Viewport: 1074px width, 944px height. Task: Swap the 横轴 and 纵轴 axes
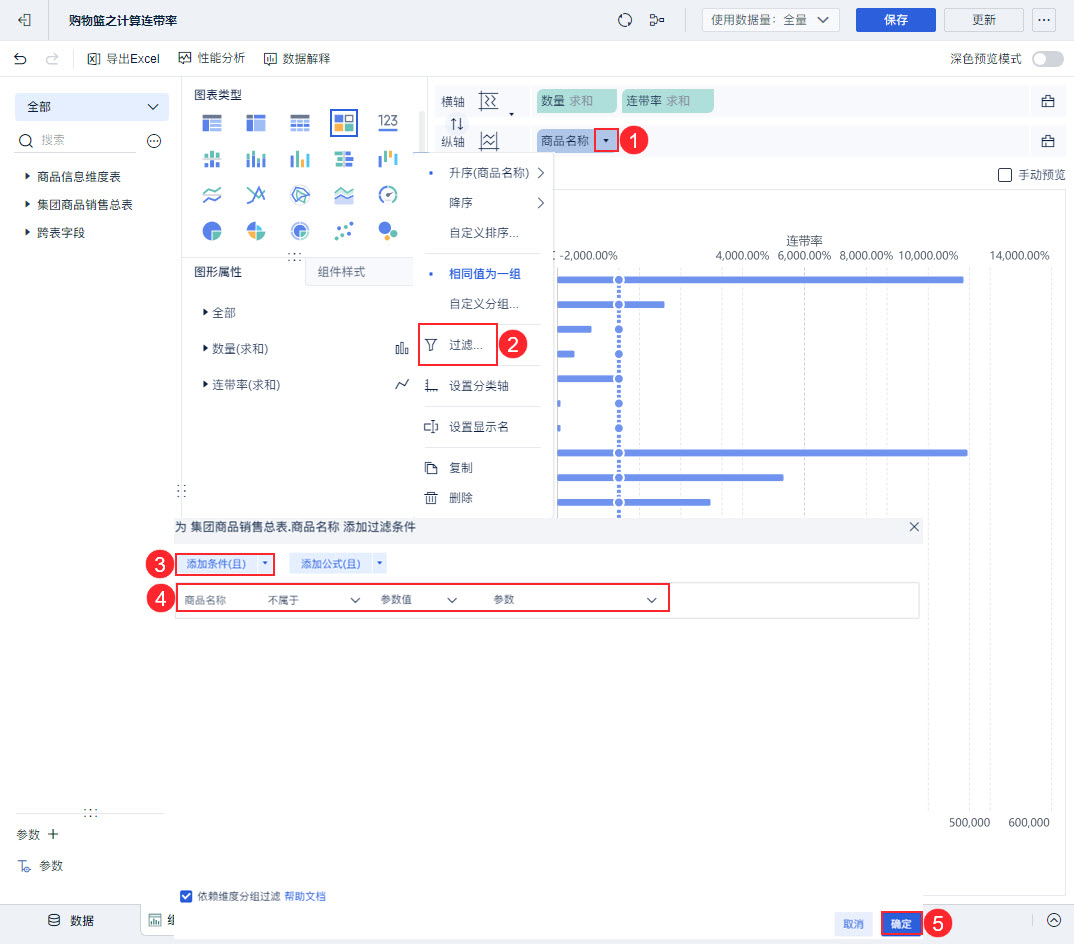pos(457,123)
